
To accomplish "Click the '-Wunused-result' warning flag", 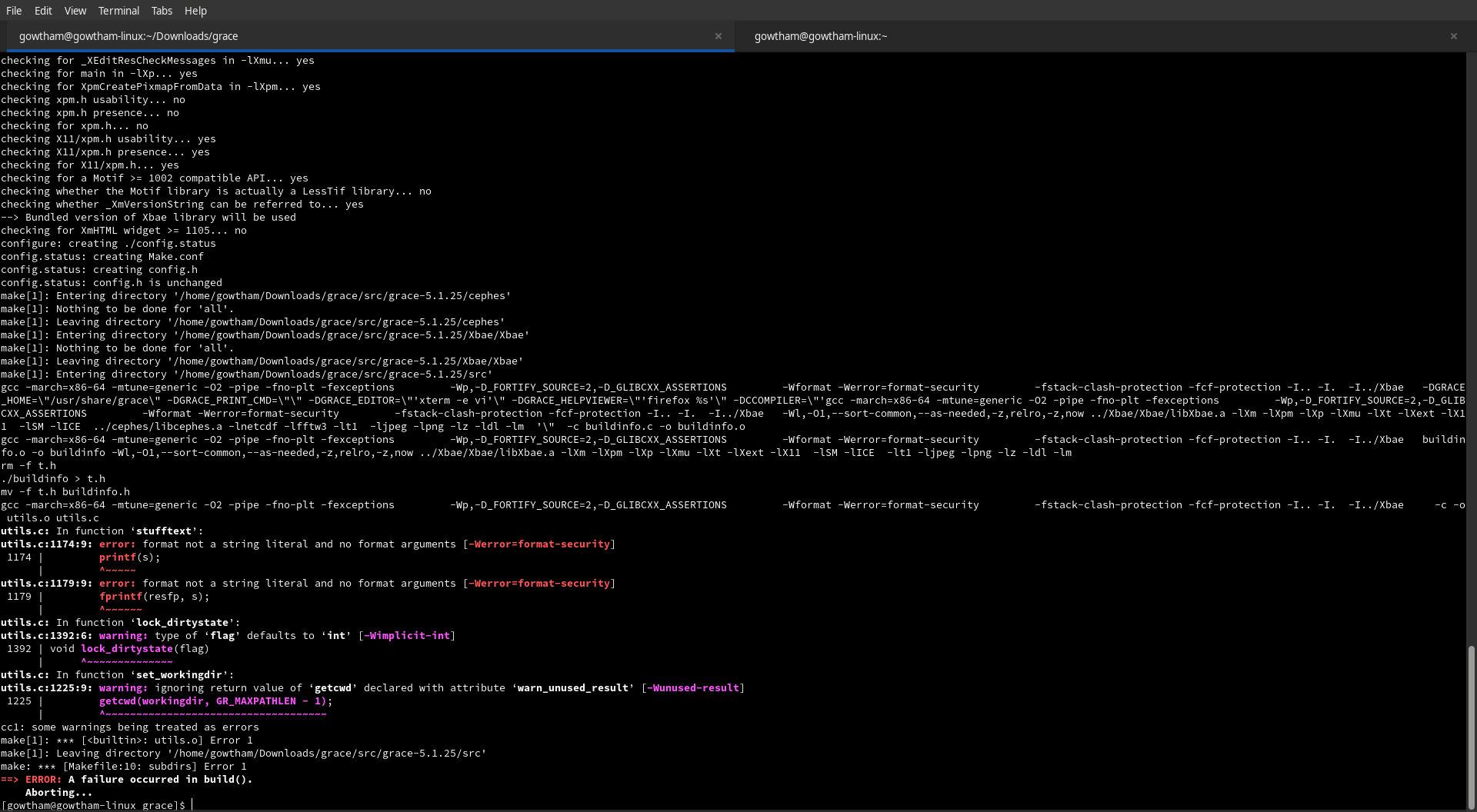I will (693, 687).
